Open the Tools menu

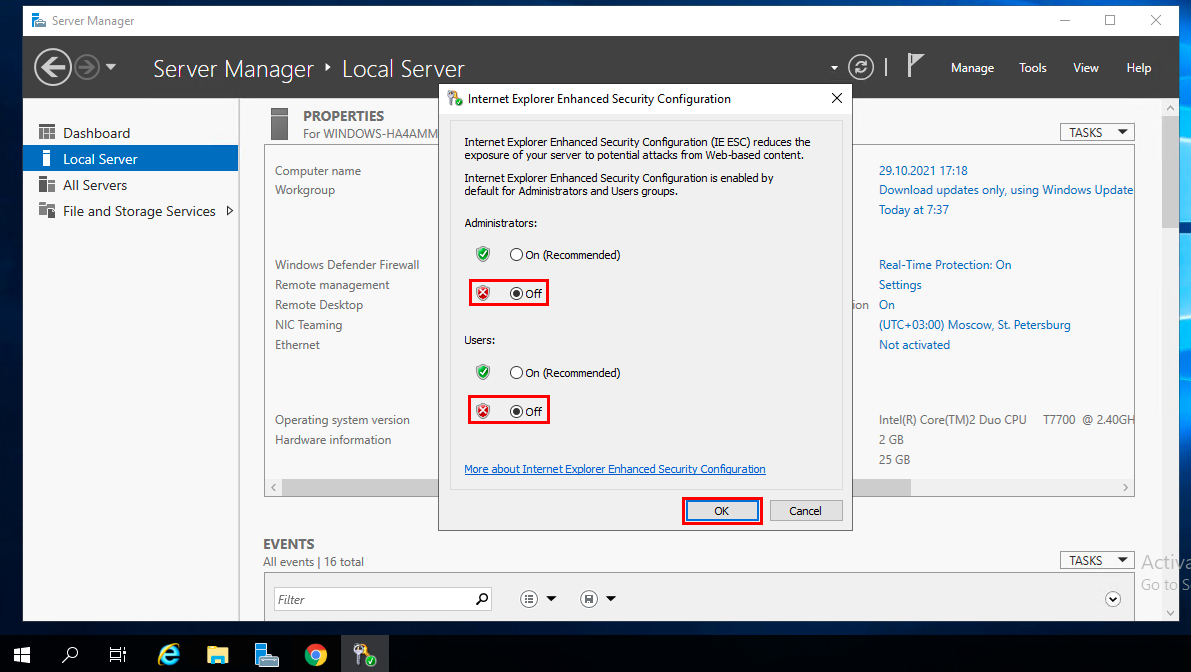[1032, 68]
